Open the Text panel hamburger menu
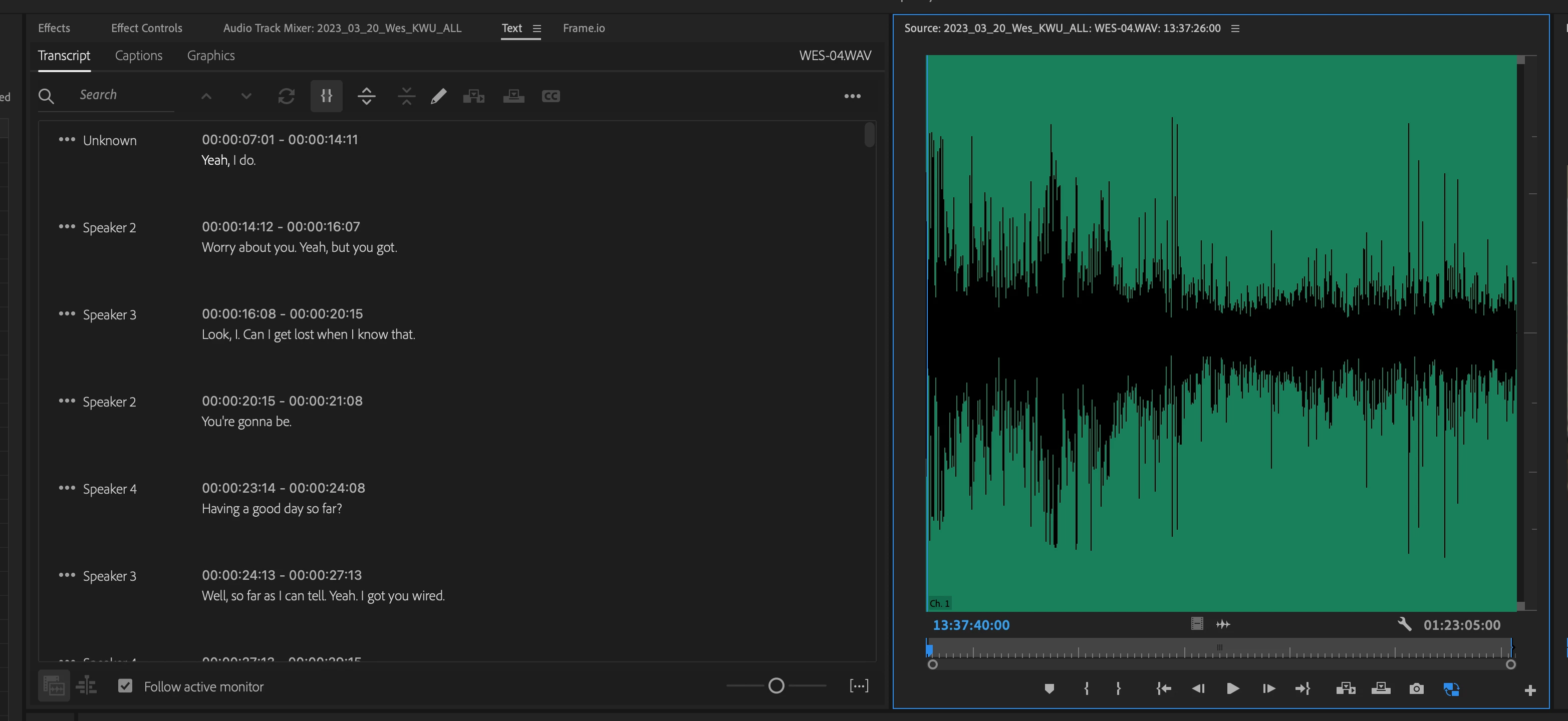The width and height of the screenshot is (1568, 721). tap(536, 29)
